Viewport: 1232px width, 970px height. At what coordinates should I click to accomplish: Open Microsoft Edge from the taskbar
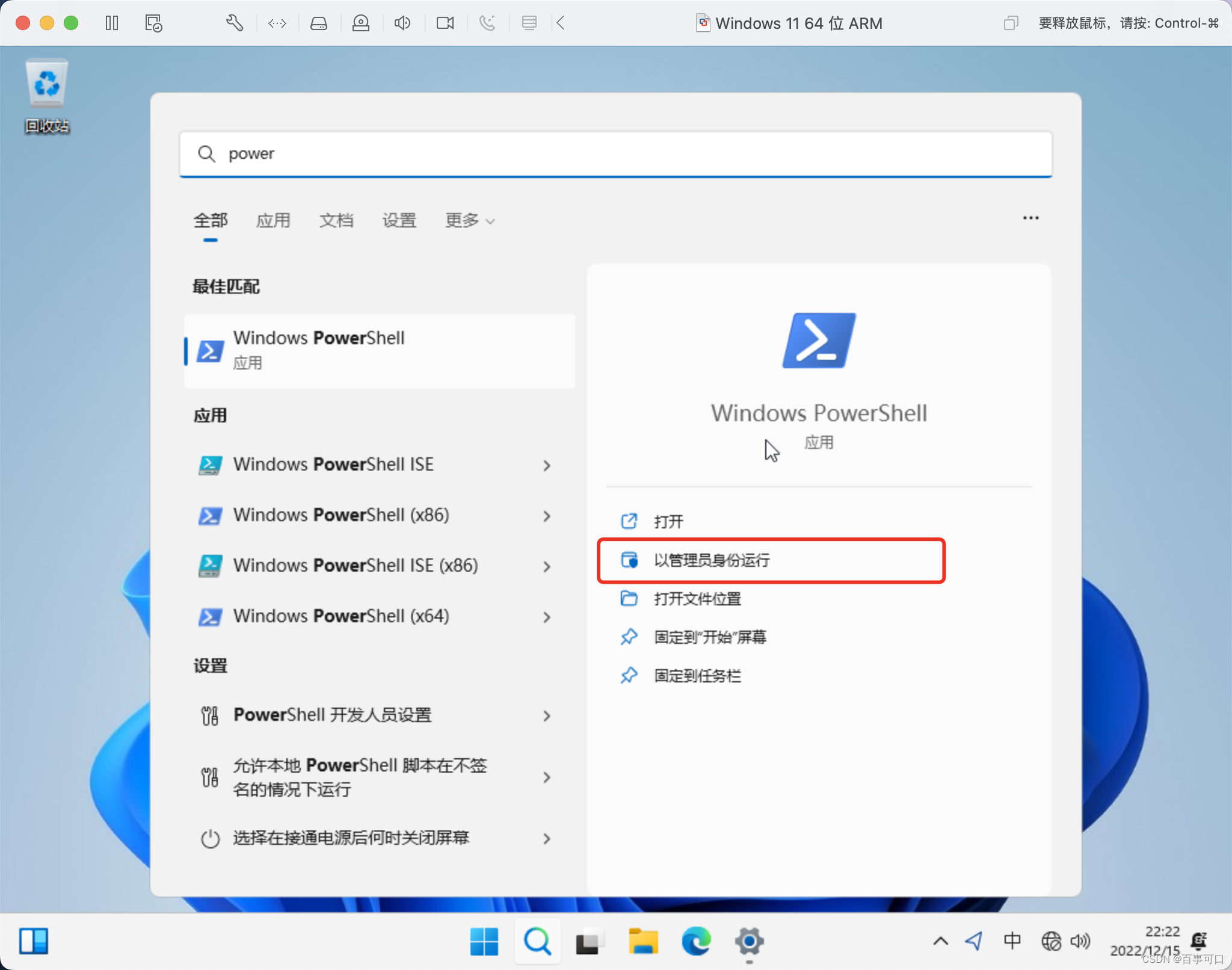(x=696, y=942)
